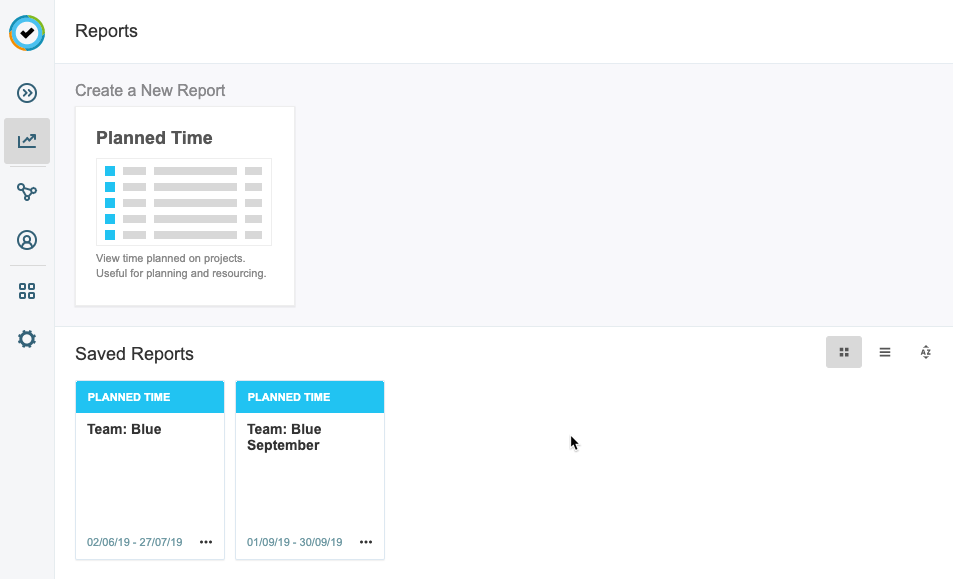Click the app logo in the sidebar
Image resolution: width=953 pixels, height=579 pixels.
point(27,33)
